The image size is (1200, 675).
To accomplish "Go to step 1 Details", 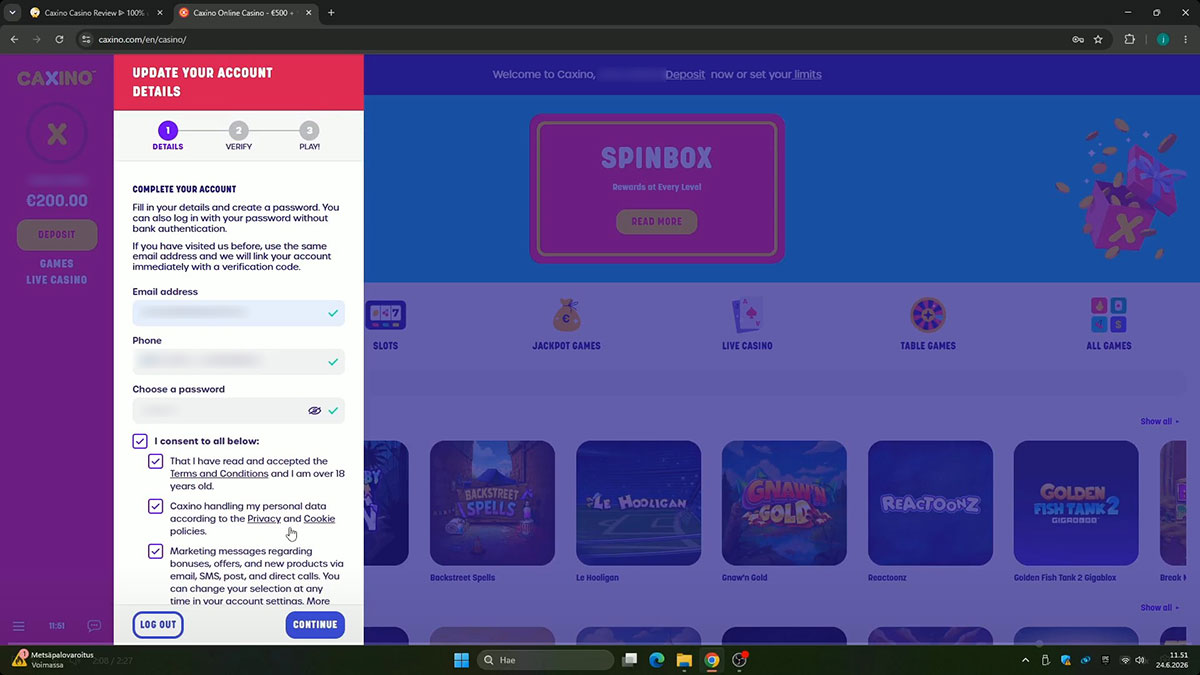I will point(168,137).
